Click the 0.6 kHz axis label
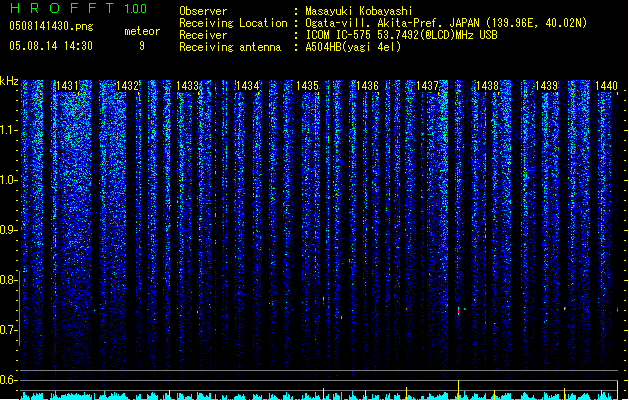 (x=8, y=380)
